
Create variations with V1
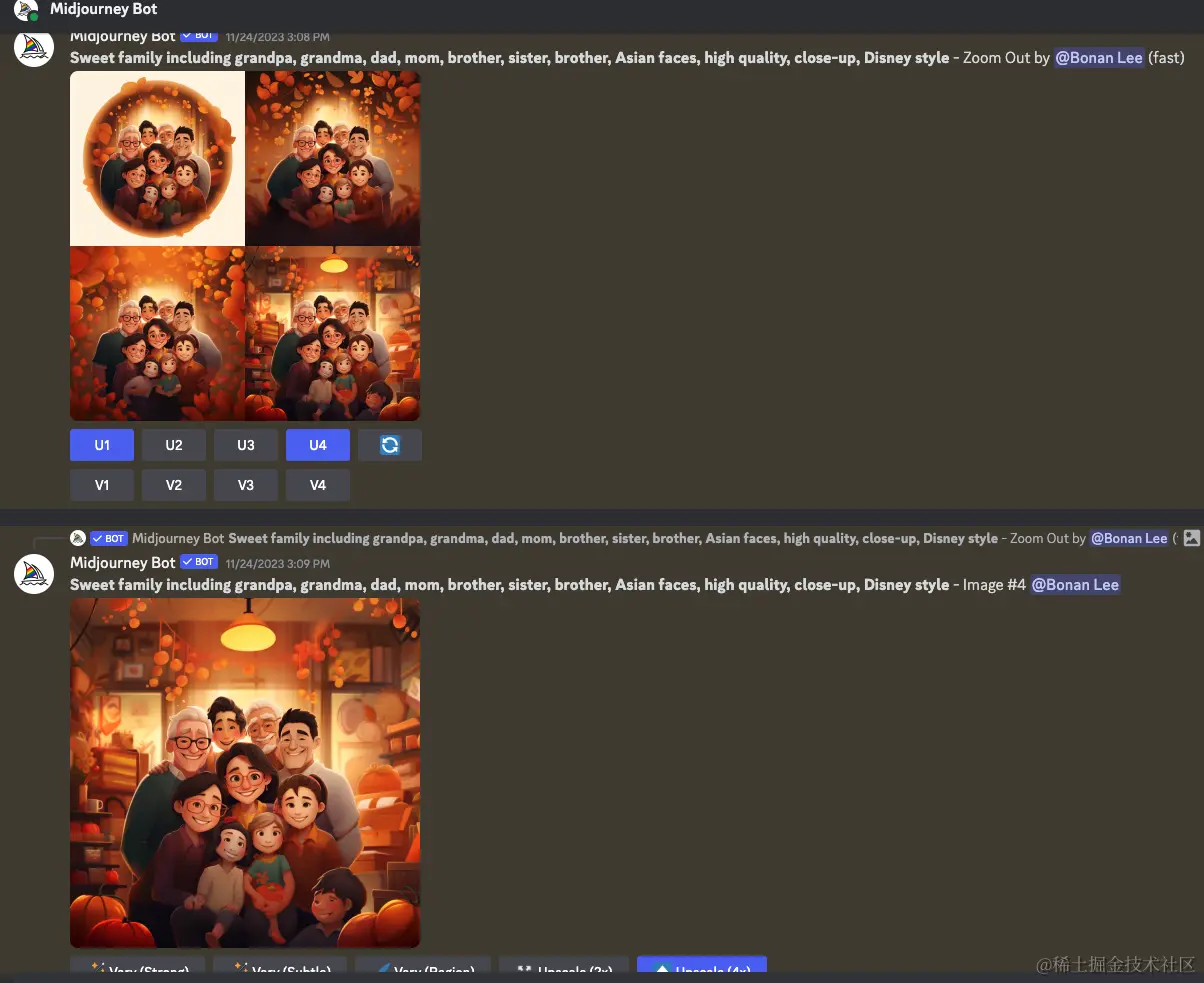point(102,485)
